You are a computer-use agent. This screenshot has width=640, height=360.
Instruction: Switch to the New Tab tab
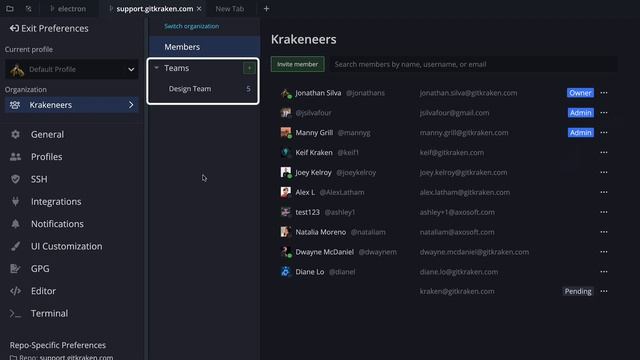coord(229,9)
